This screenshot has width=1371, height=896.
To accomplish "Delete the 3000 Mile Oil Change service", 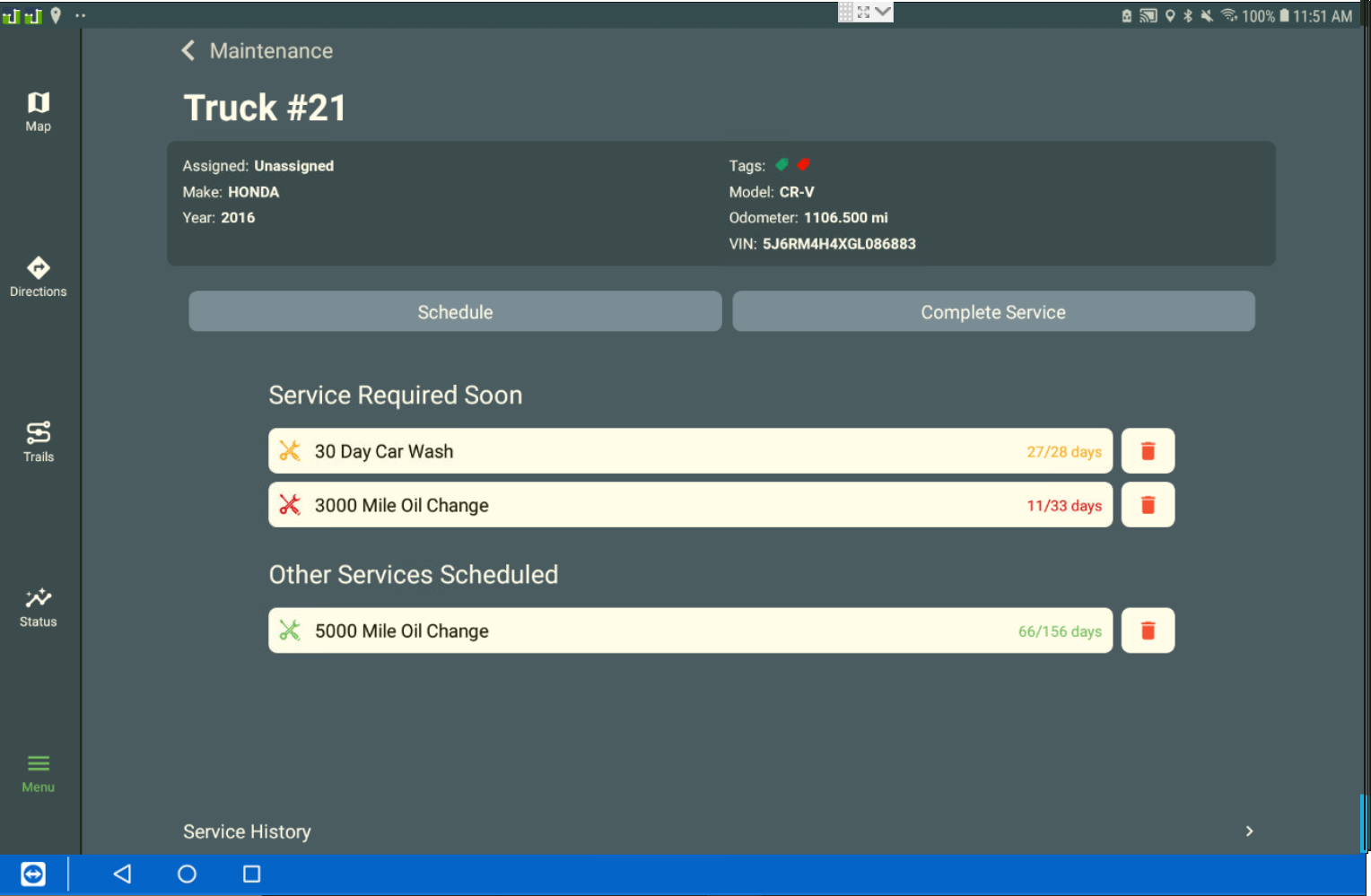I will (1148, 505).
